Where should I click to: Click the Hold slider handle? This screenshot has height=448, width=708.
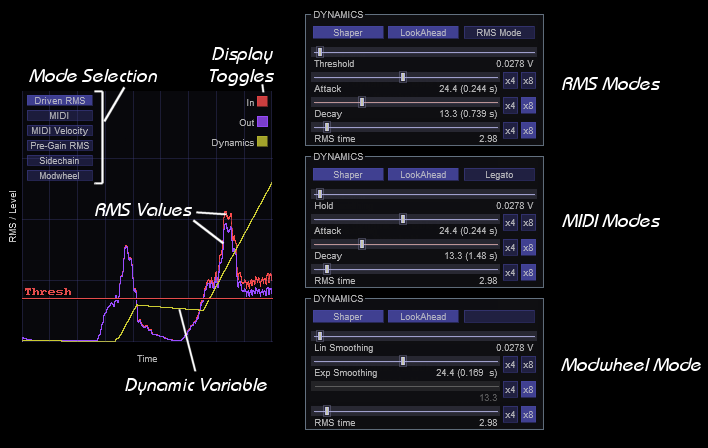pyautogui.click(x=320, y=194)
